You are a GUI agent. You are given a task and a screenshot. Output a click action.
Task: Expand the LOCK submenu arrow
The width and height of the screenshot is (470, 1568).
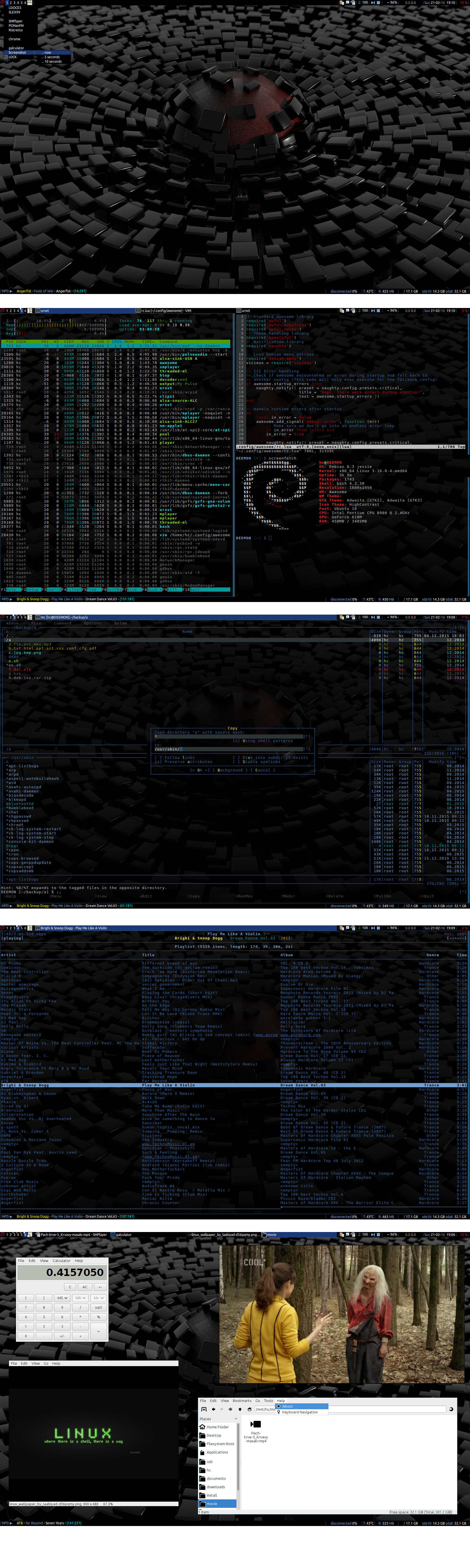pyautogui.click(x=35, y=57)
